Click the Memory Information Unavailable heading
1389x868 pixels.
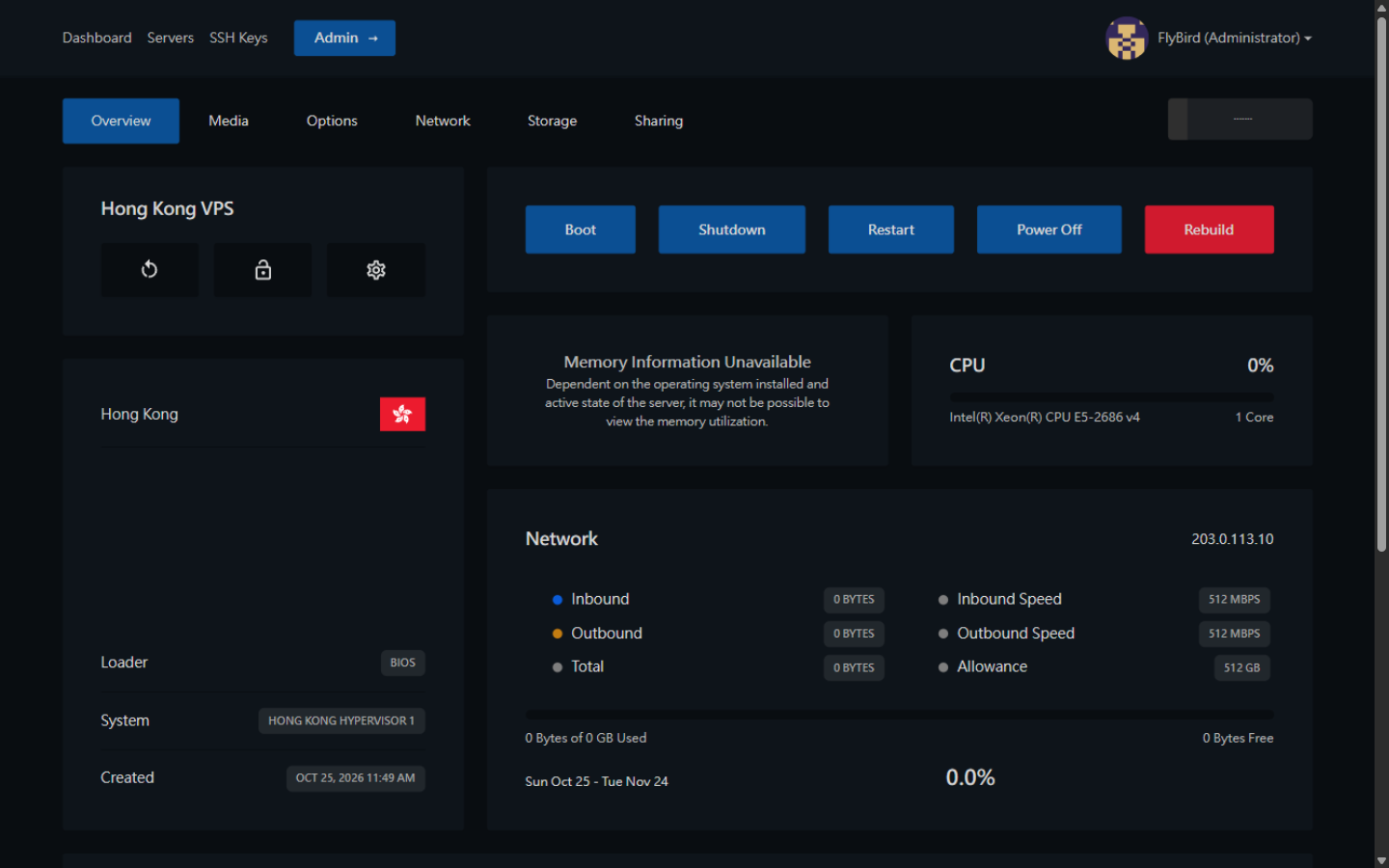688,362
